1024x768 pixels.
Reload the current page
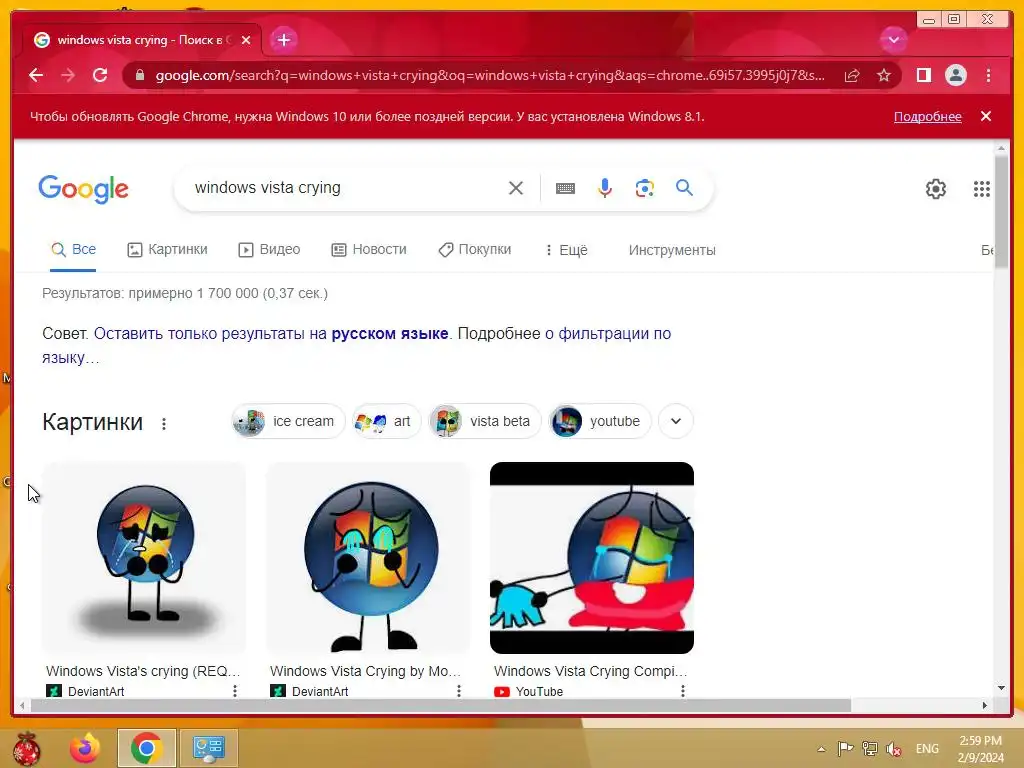click(x=100, y=75)
